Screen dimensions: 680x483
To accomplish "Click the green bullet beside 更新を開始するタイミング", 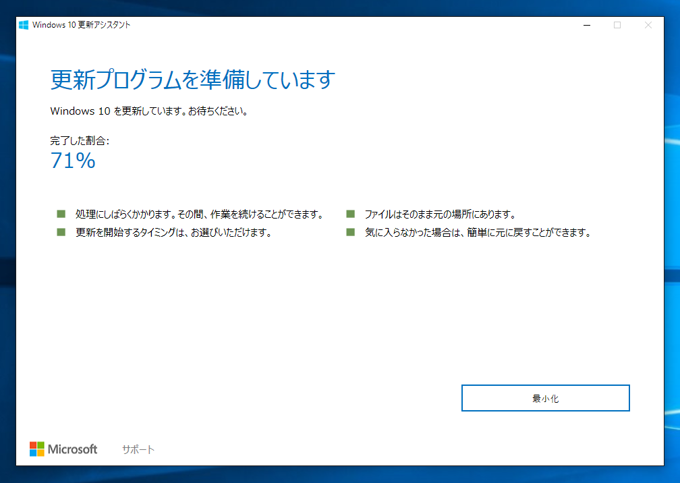I will point(61,232).
